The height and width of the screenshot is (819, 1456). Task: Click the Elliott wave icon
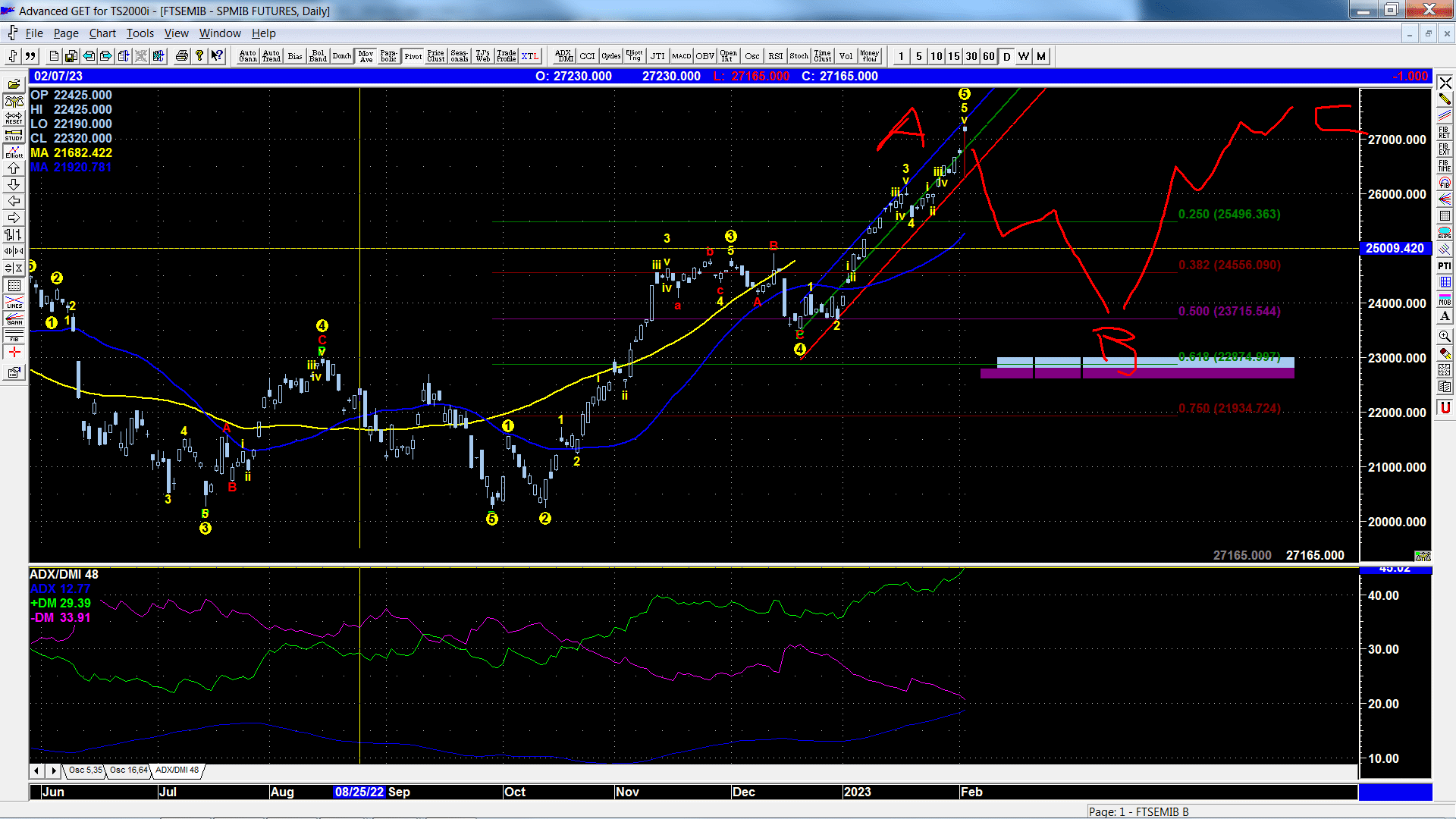point(14,151)
